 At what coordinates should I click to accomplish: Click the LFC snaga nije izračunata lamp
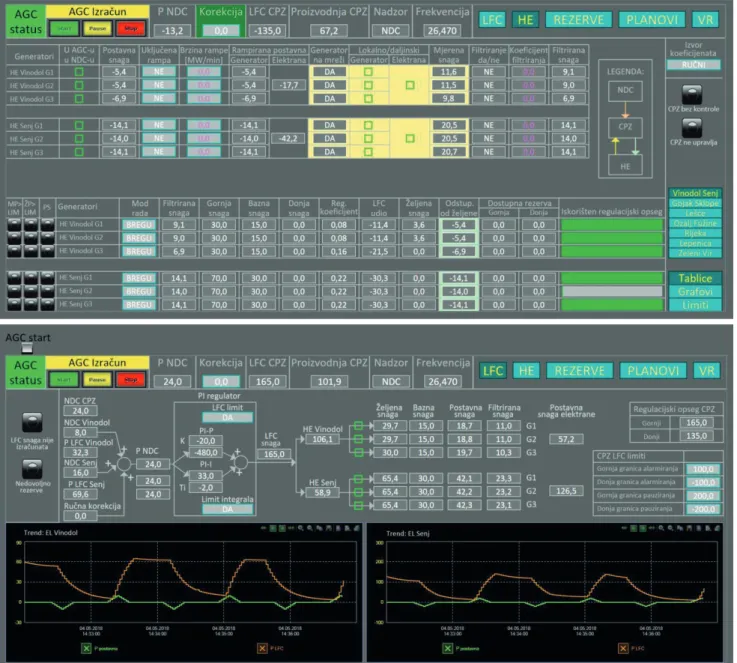[x=32, y=423]
